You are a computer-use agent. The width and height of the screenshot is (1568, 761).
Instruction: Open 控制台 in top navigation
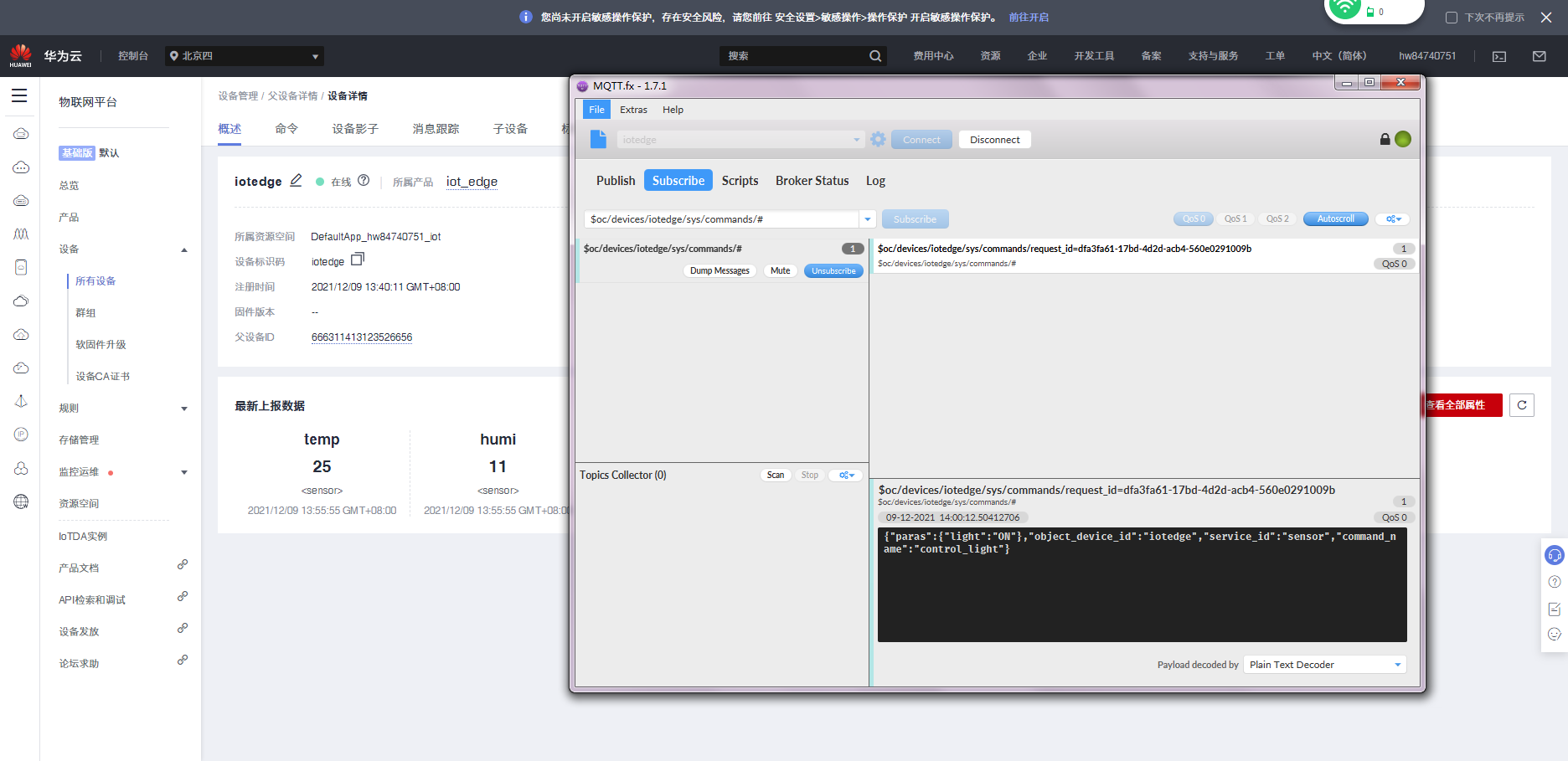pyautogui.click(x=133, y=56)
